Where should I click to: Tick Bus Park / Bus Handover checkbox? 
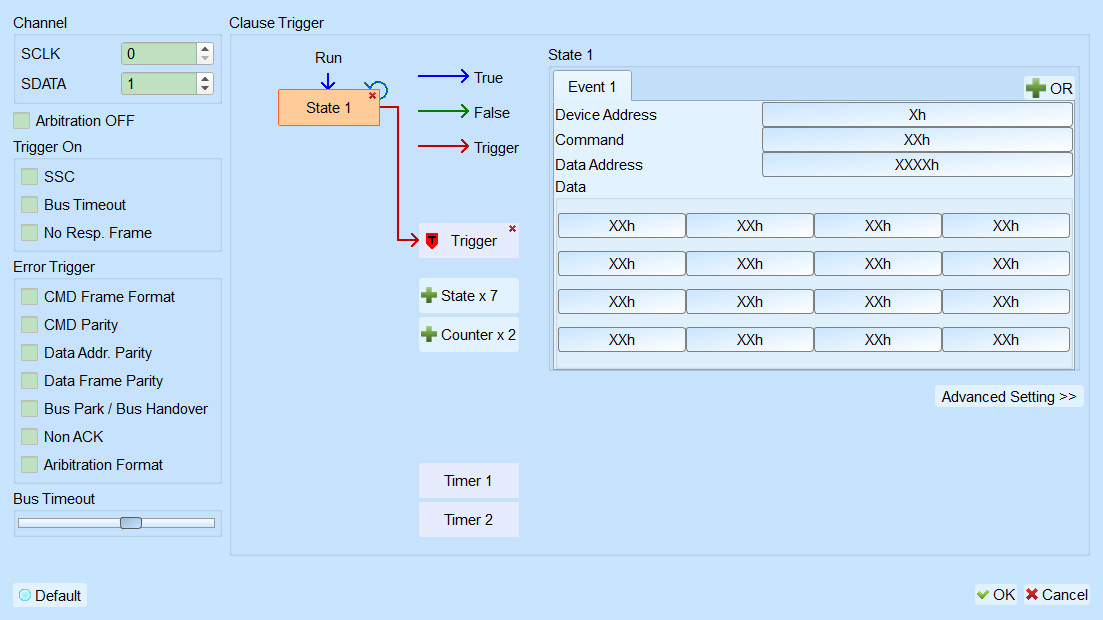[30, 409]
